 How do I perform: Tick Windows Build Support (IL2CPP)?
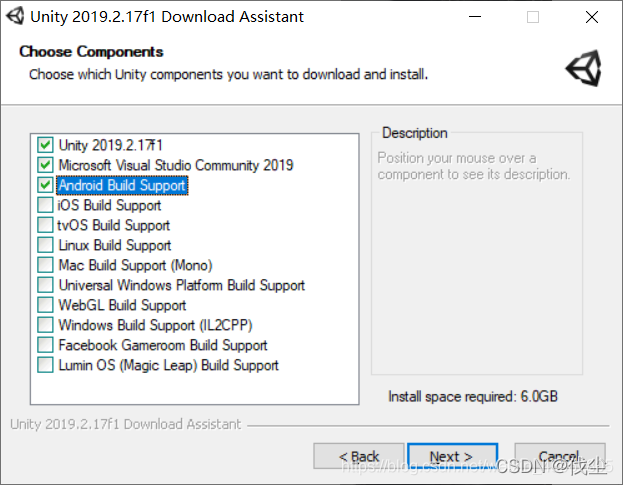pyautogui.click(x=45, y=325)
